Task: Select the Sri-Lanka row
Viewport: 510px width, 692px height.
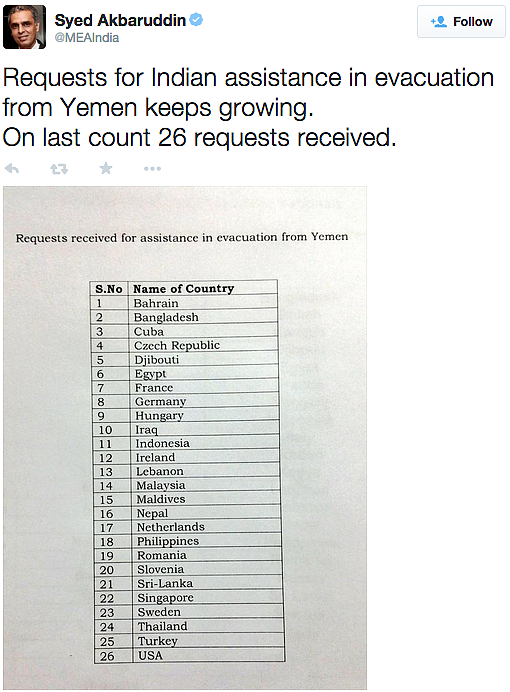Action: [188, 584]
